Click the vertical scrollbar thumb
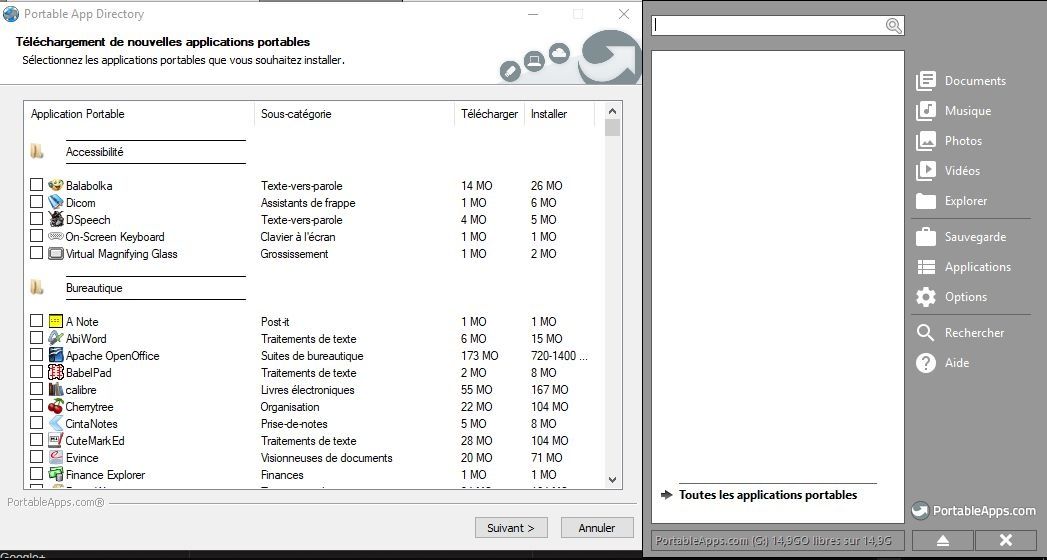The height and width of the screenshot is (560, 1047). pyautogui.click(x=612, y=127)
